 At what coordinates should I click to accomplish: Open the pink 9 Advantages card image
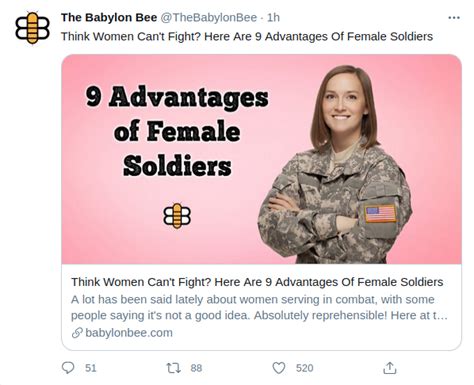click(262, 159)
